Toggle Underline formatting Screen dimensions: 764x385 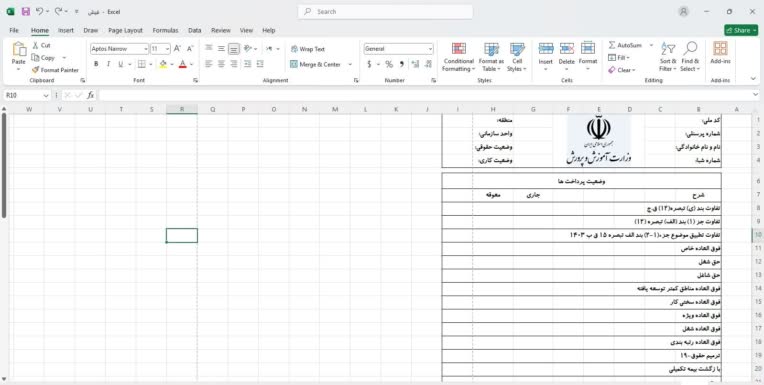[x=120, y=64]
